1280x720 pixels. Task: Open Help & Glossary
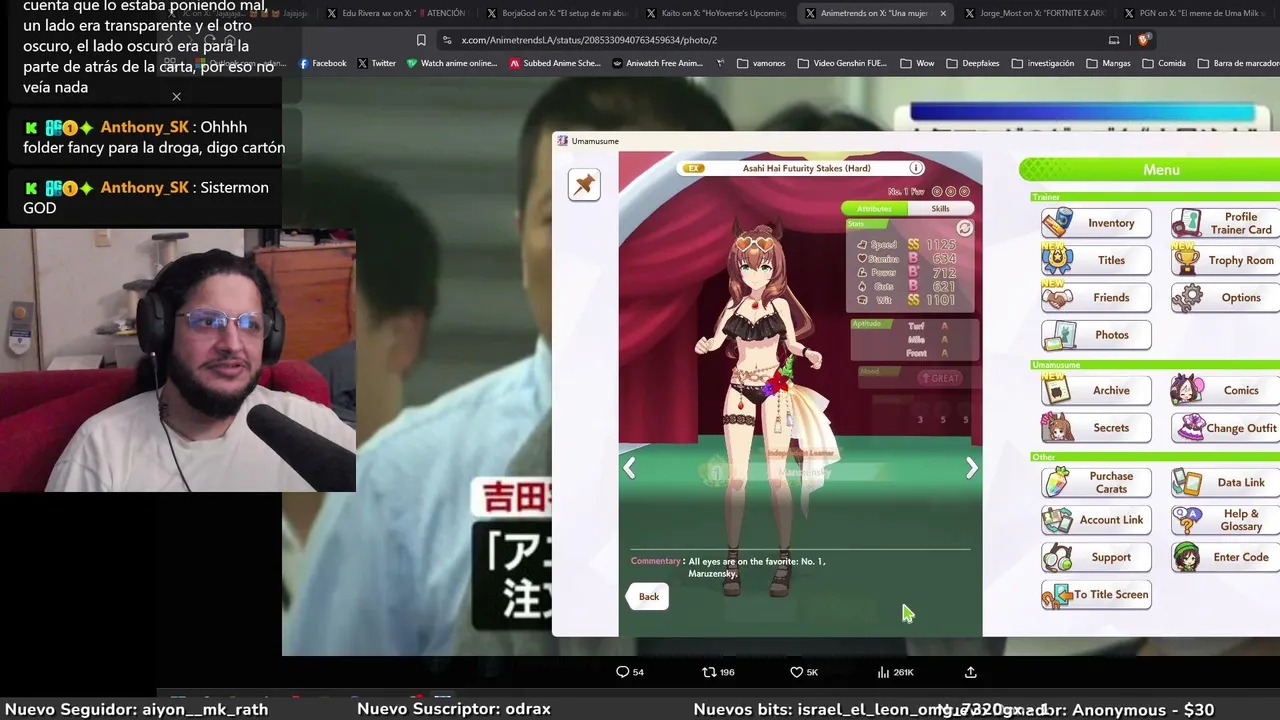tap(1226, 520)
